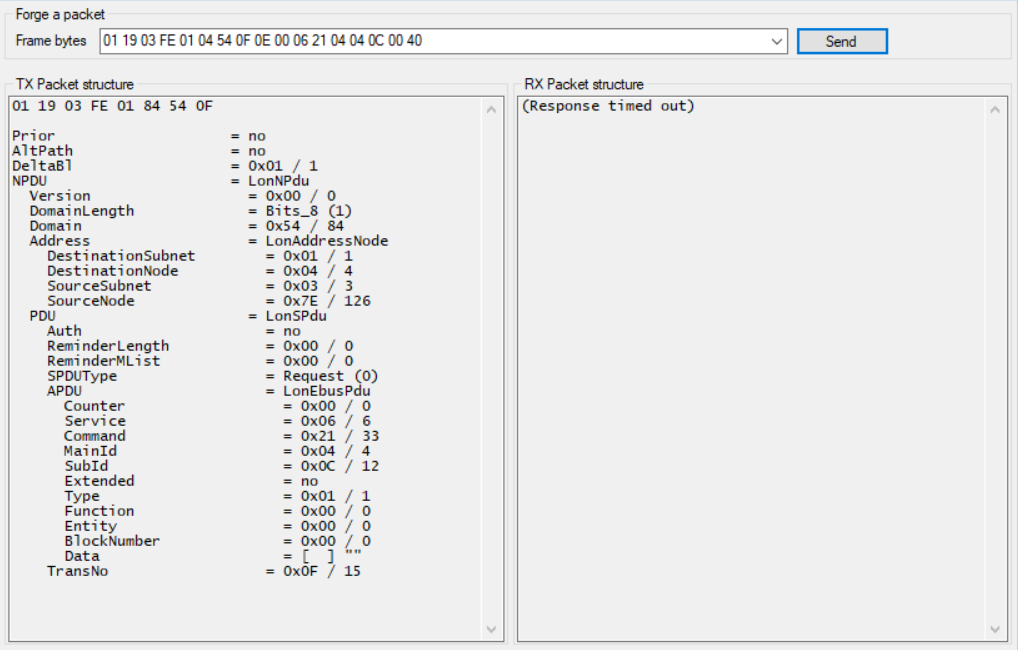Viewport: 1018px width, 650px height.
Task: Click the 'BlockNumber' row
Action: [217, 540]
